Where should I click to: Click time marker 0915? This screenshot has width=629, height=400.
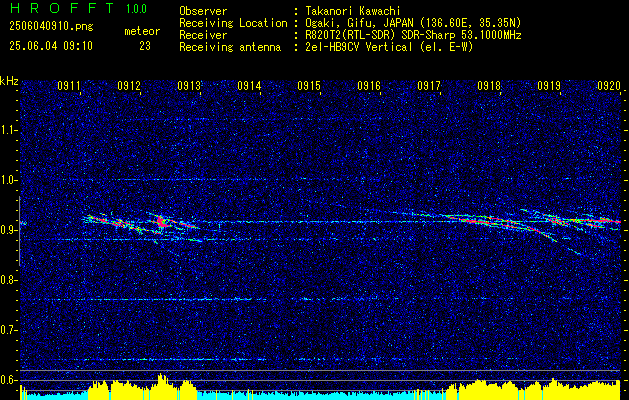click(x=309, y=85)
